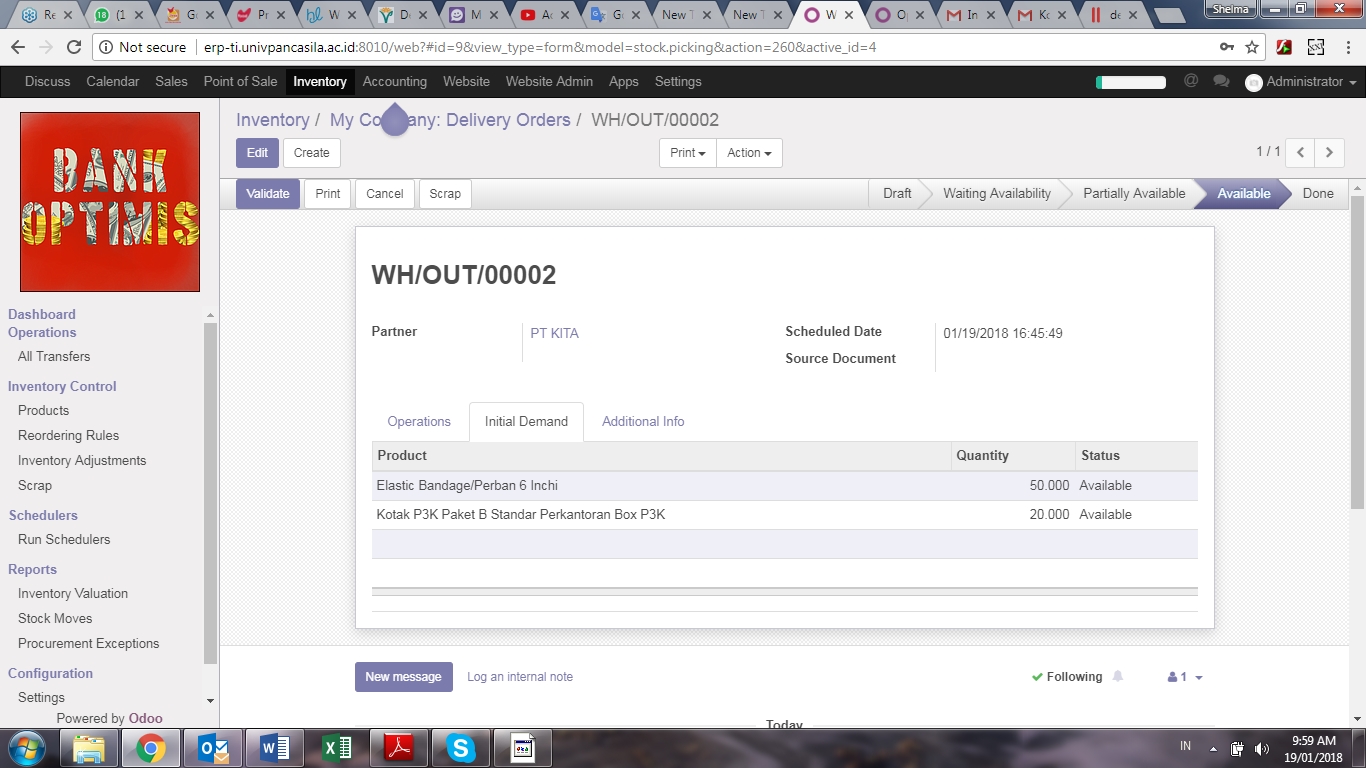This screenshot has height=768, width=1366.
Task: Bookmark page with the star icon
Action: tap(1252, 47)
